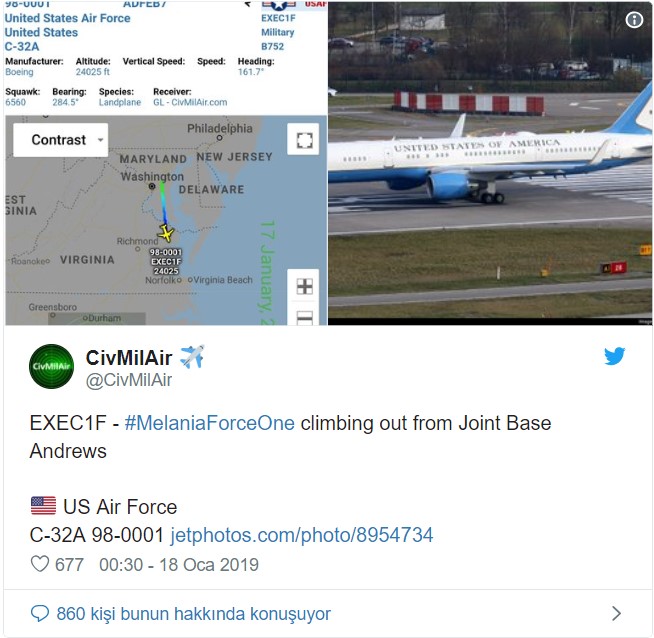Click the map zoom-in plus button
This screenshot has width=654, height=638.
pos(304,286)
